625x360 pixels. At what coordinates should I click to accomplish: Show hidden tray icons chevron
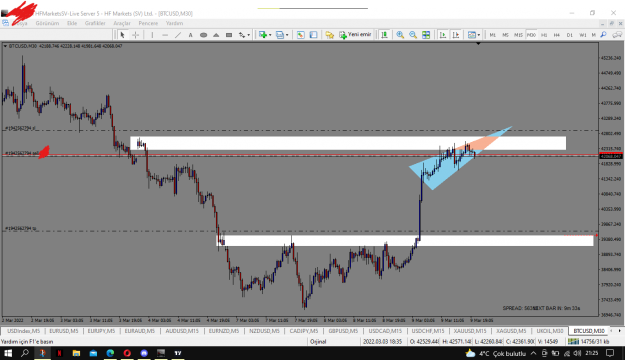point(533,353)
